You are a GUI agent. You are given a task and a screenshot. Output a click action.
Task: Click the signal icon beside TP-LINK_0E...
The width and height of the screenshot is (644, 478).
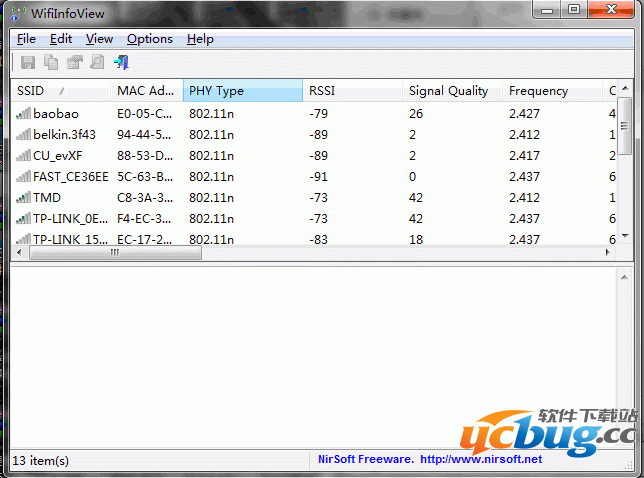point(23,218)
